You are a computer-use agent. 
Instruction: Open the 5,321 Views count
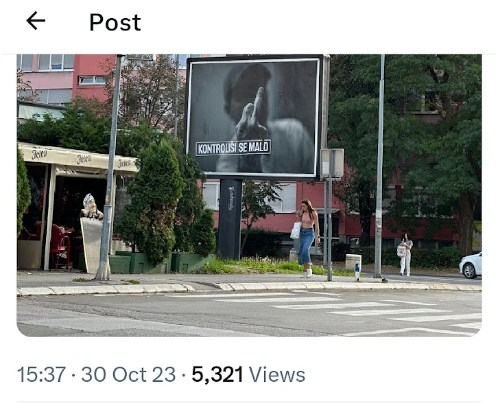click(x=248, y=374)
